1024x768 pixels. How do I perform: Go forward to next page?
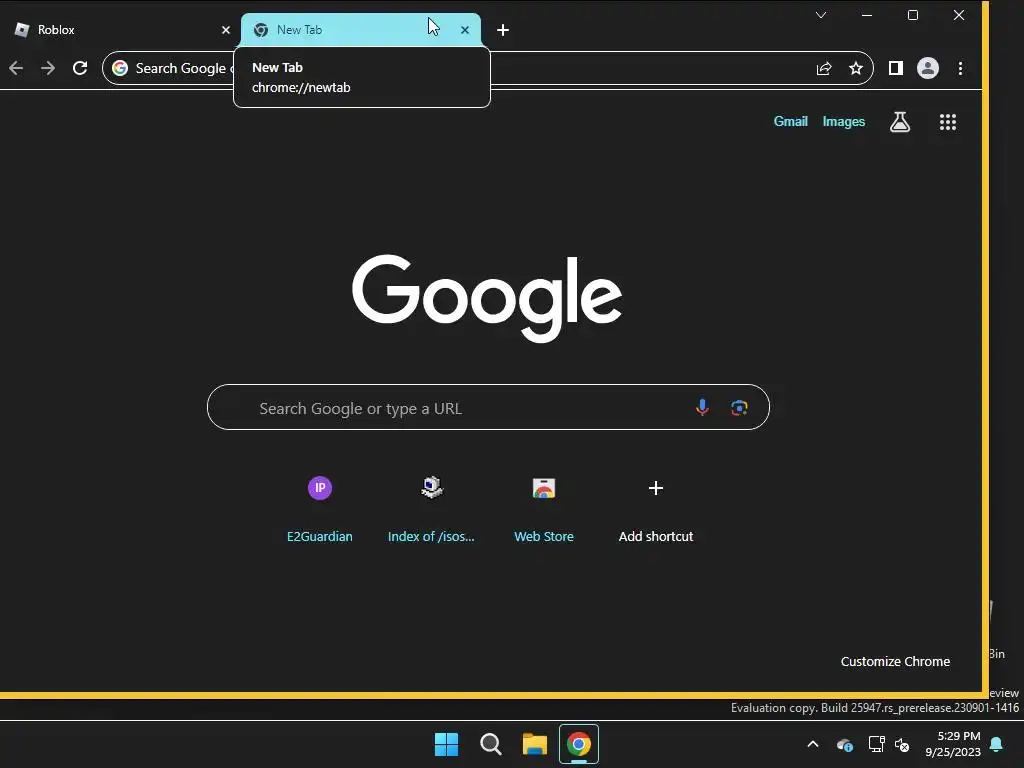[x=48, y=68]
